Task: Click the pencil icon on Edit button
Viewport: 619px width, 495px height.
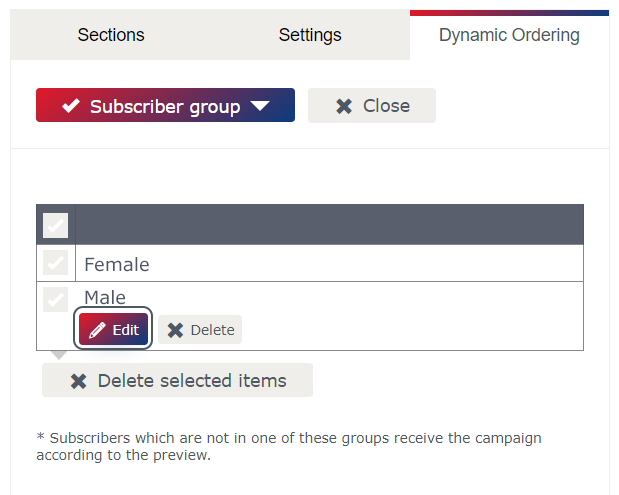Action: point(97,330)
